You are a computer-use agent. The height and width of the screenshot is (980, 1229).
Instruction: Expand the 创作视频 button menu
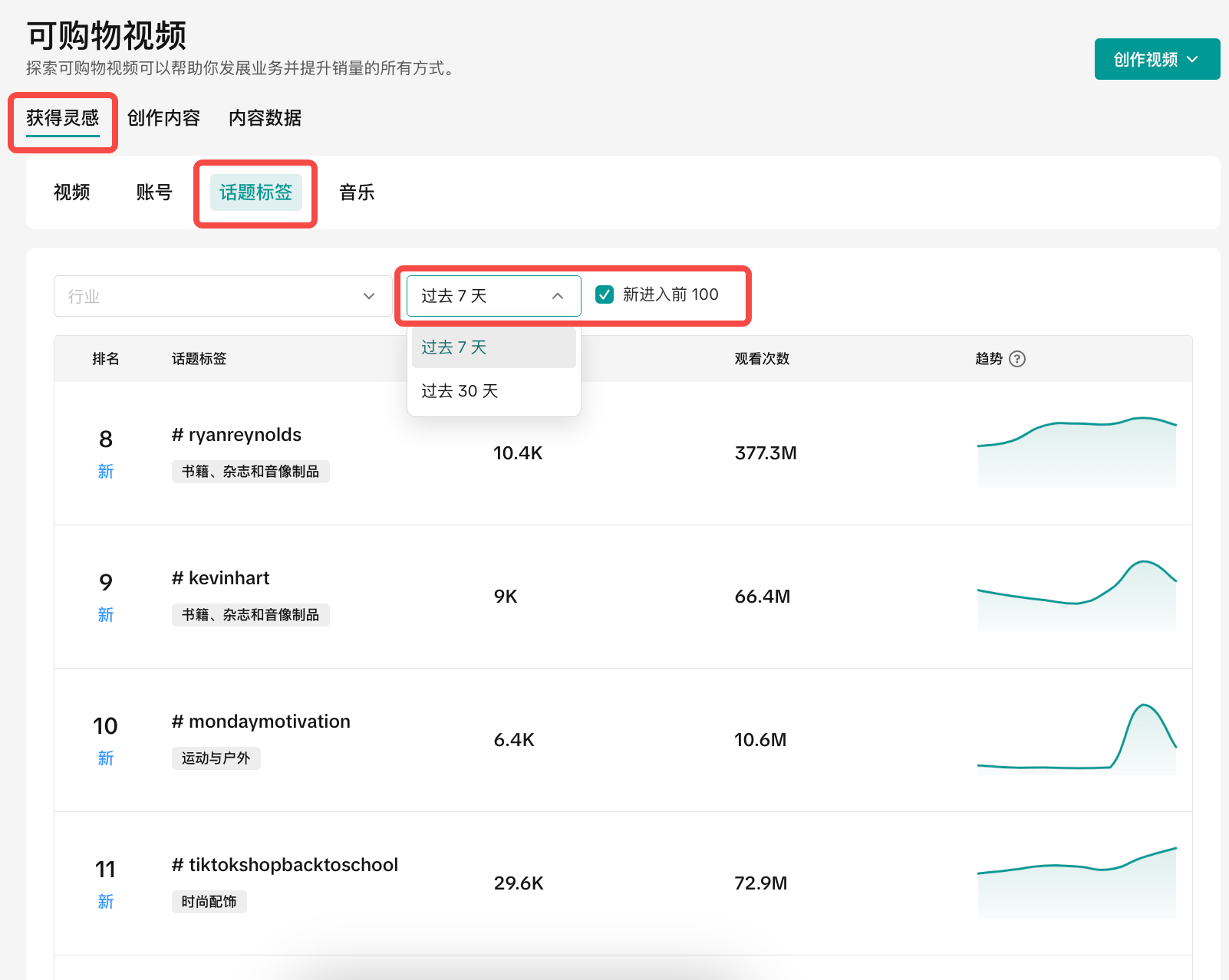[1156, 59]
